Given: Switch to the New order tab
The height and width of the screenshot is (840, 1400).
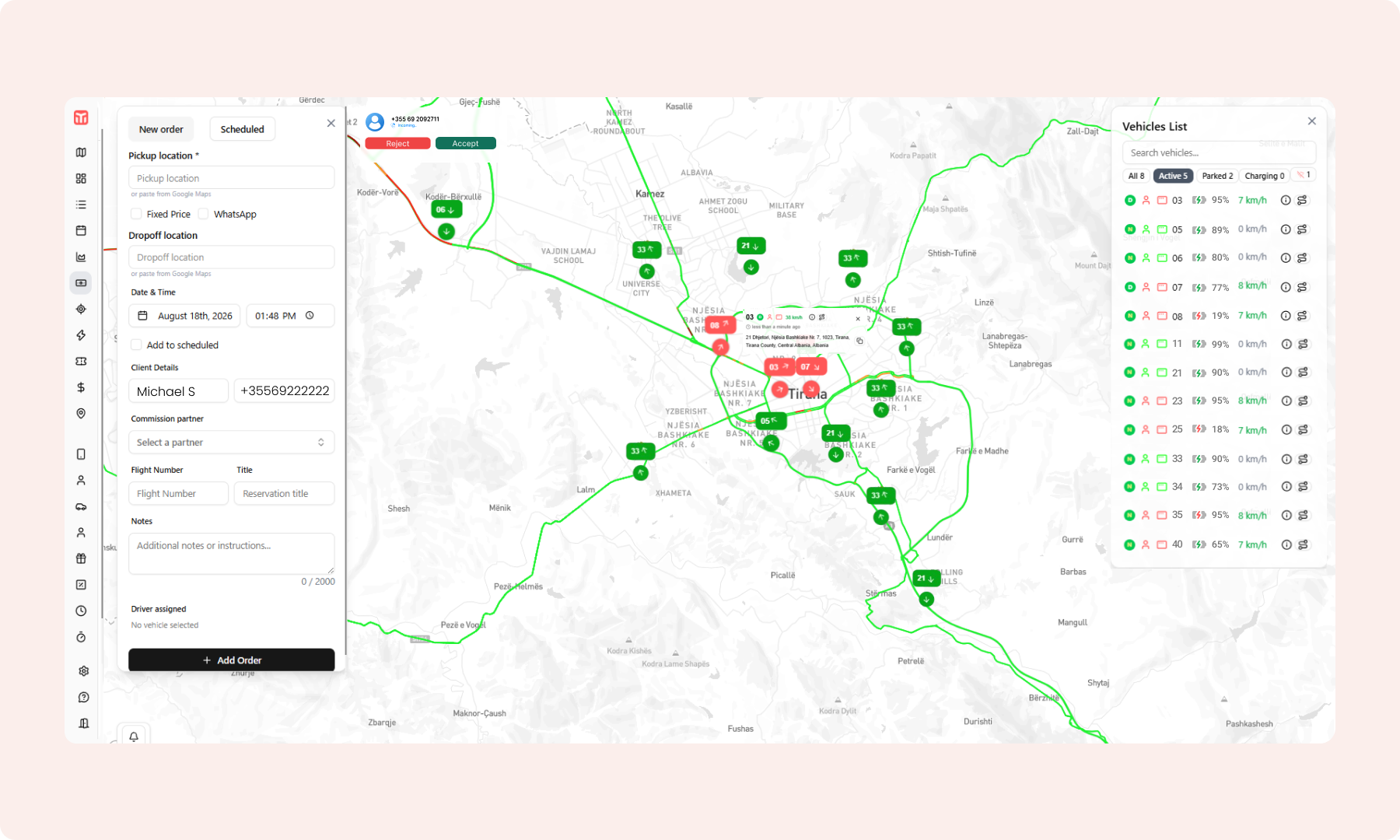Looking at the screenshot, I should click(161, 129).
